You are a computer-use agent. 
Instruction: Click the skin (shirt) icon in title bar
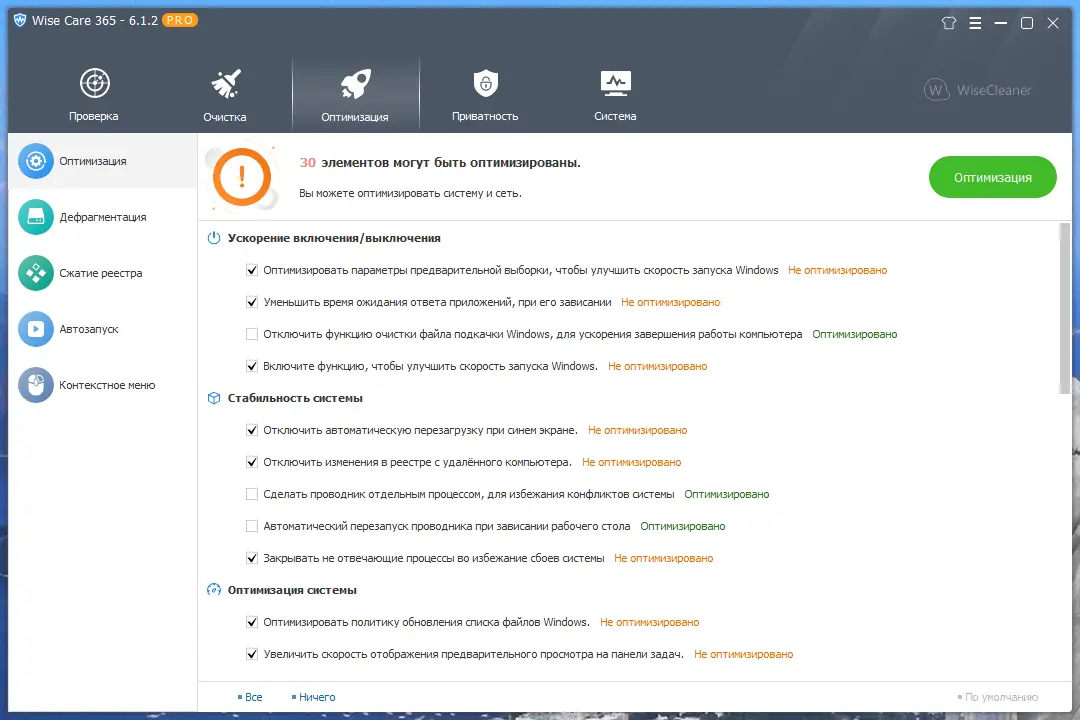(x=948, y=23)
